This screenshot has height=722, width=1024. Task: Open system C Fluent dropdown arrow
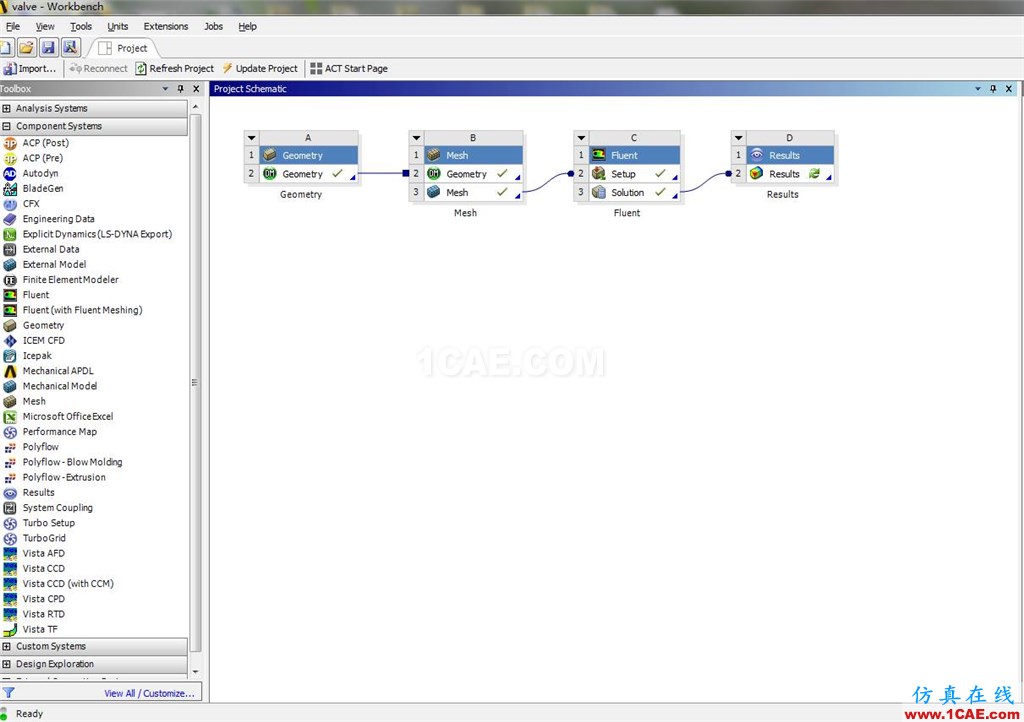[581, 138]
